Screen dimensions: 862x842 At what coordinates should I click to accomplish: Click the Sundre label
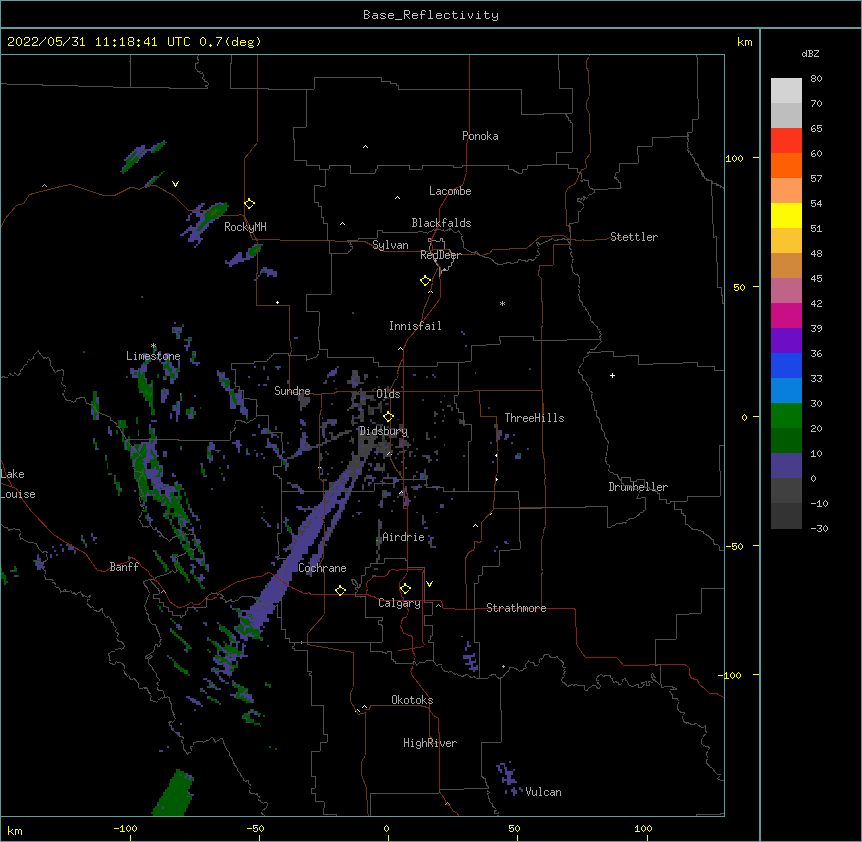point(292,391)
